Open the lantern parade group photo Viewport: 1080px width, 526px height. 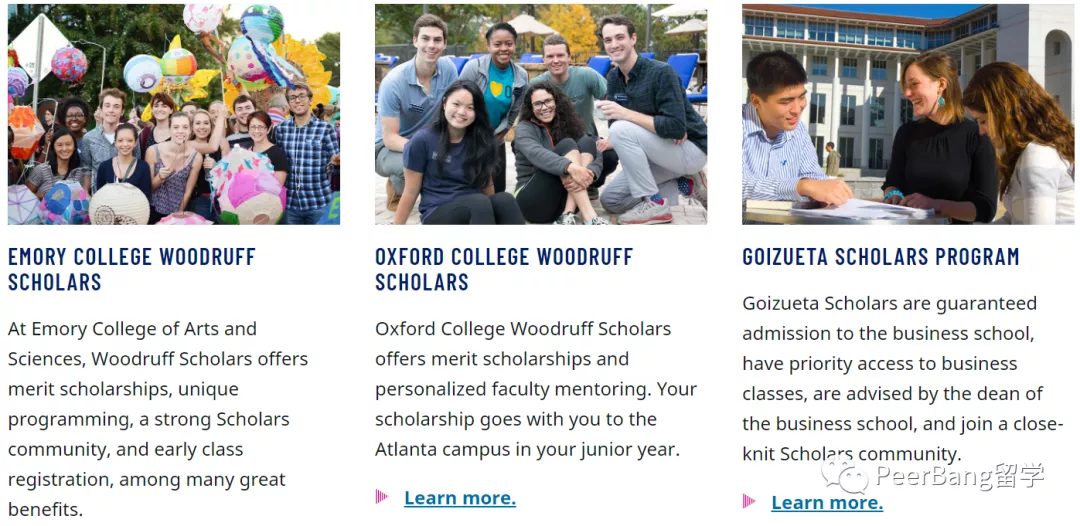click(173, 114)
